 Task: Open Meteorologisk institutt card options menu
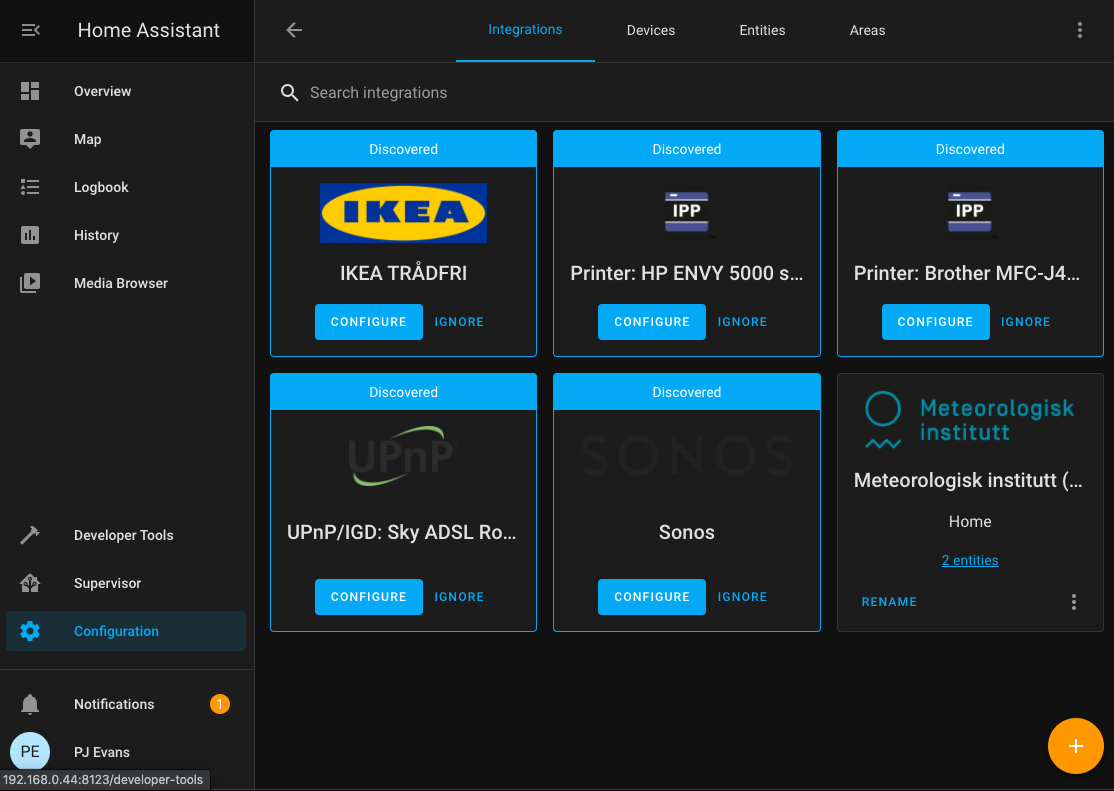pos(1074,602)
